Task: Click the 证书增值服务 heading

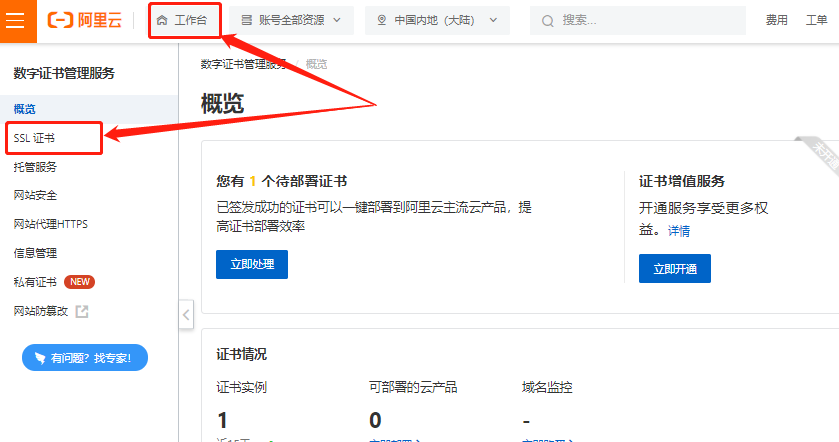Action: pyautogui.click(x=682, y=181)
